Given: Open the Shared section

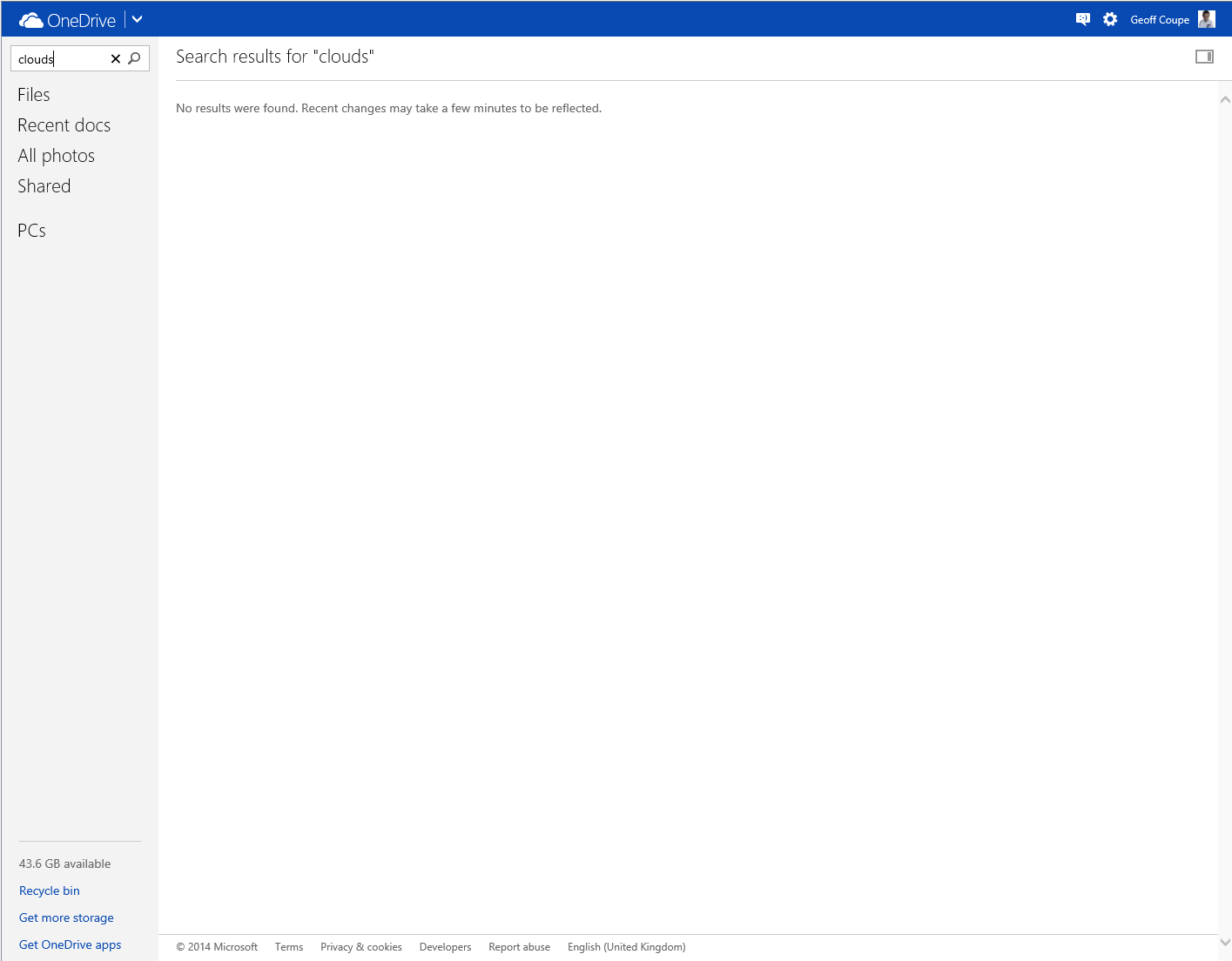Looking at the screenshot, I should click(x=44, y=186).
